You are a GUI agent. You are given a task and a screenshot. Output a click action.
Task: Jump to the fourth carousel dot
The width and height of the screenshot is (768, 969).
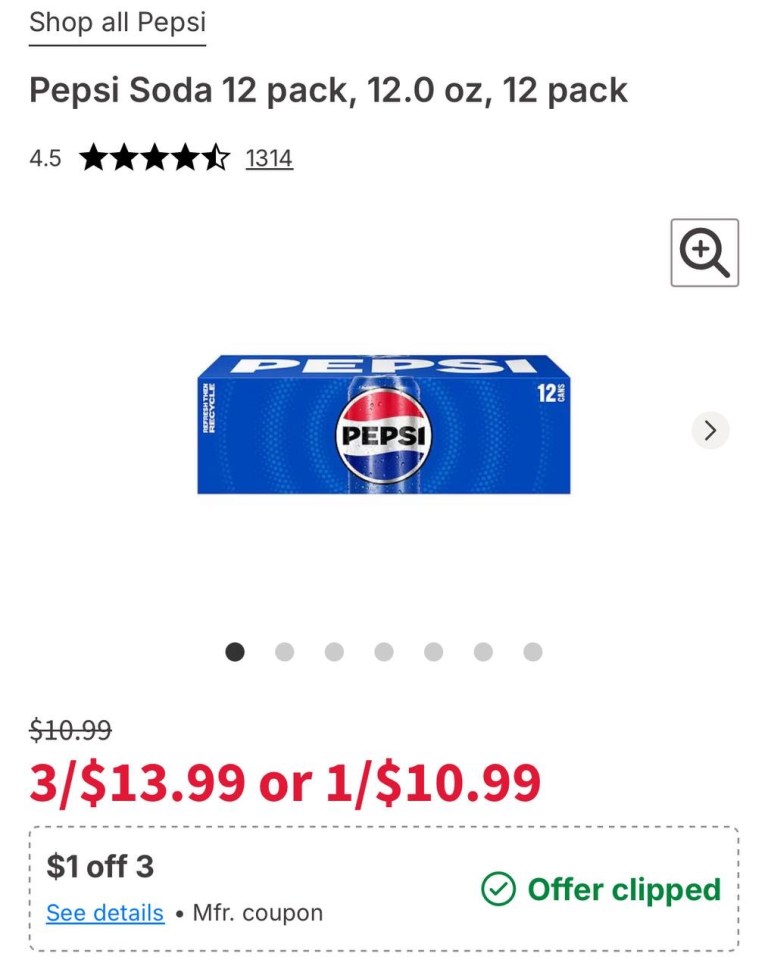coord(384,652)
